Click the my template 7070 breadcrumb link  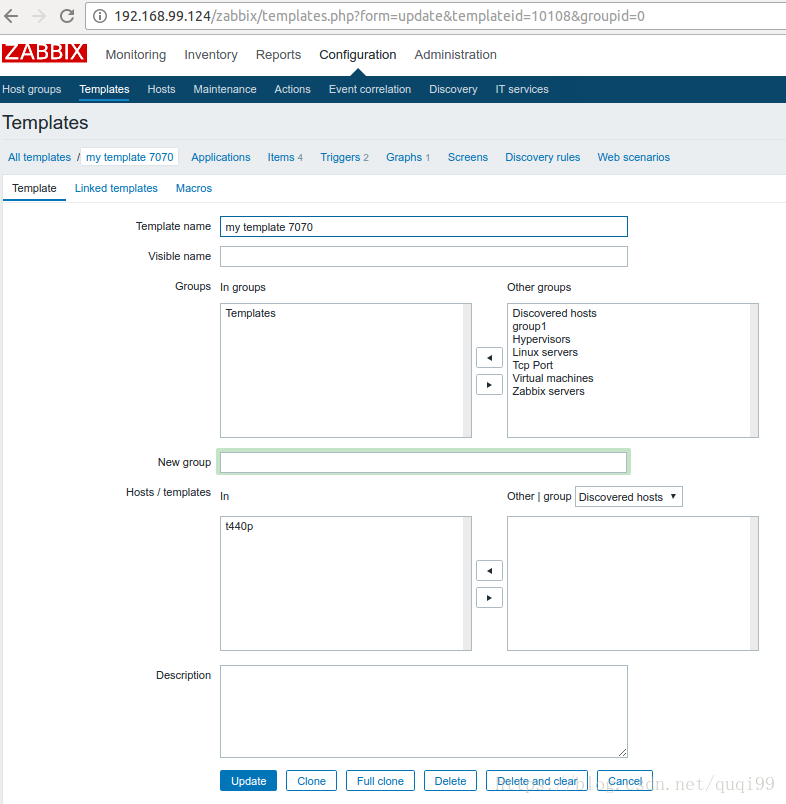[x=130, y=157]
